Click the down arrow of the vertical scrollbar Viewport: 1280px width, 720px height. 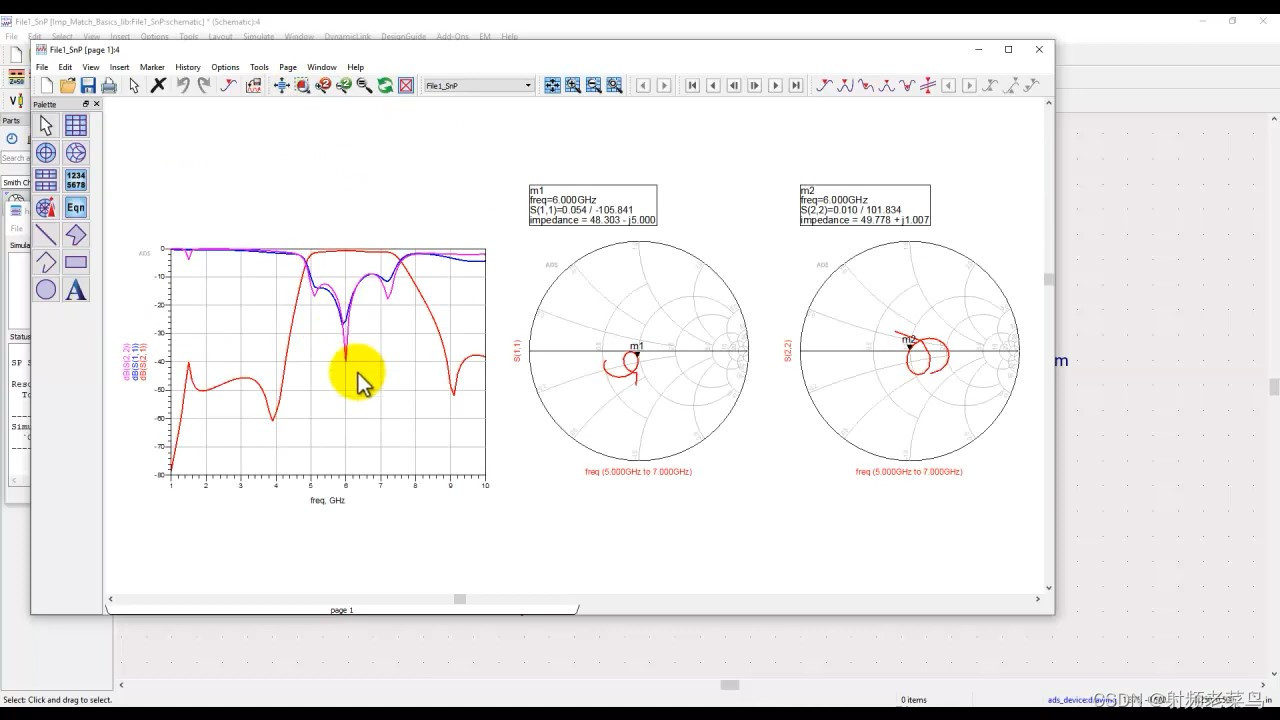click(x=1048, y=588)
